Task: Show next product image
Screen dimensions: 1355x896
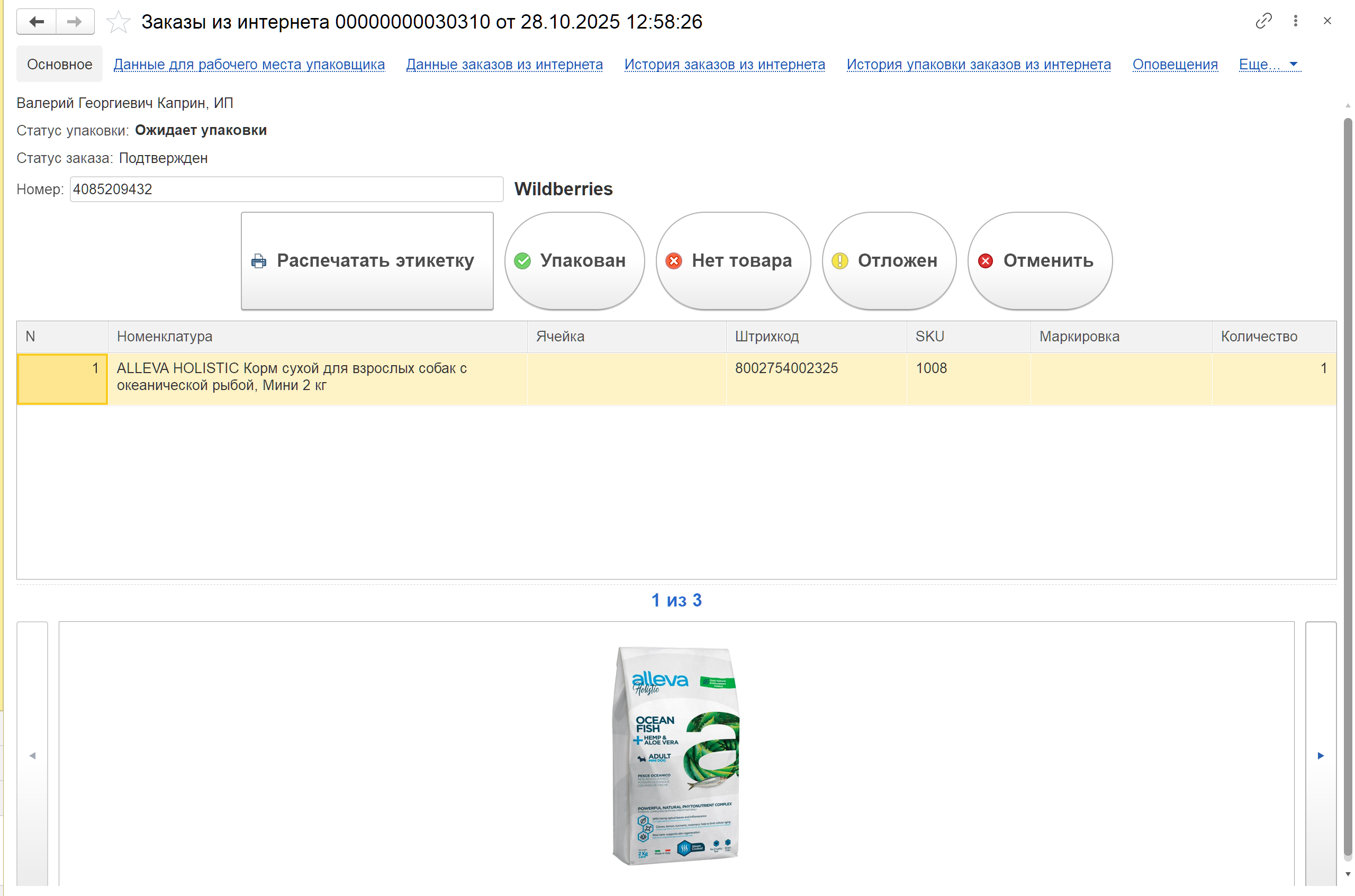Action: 1321,755
